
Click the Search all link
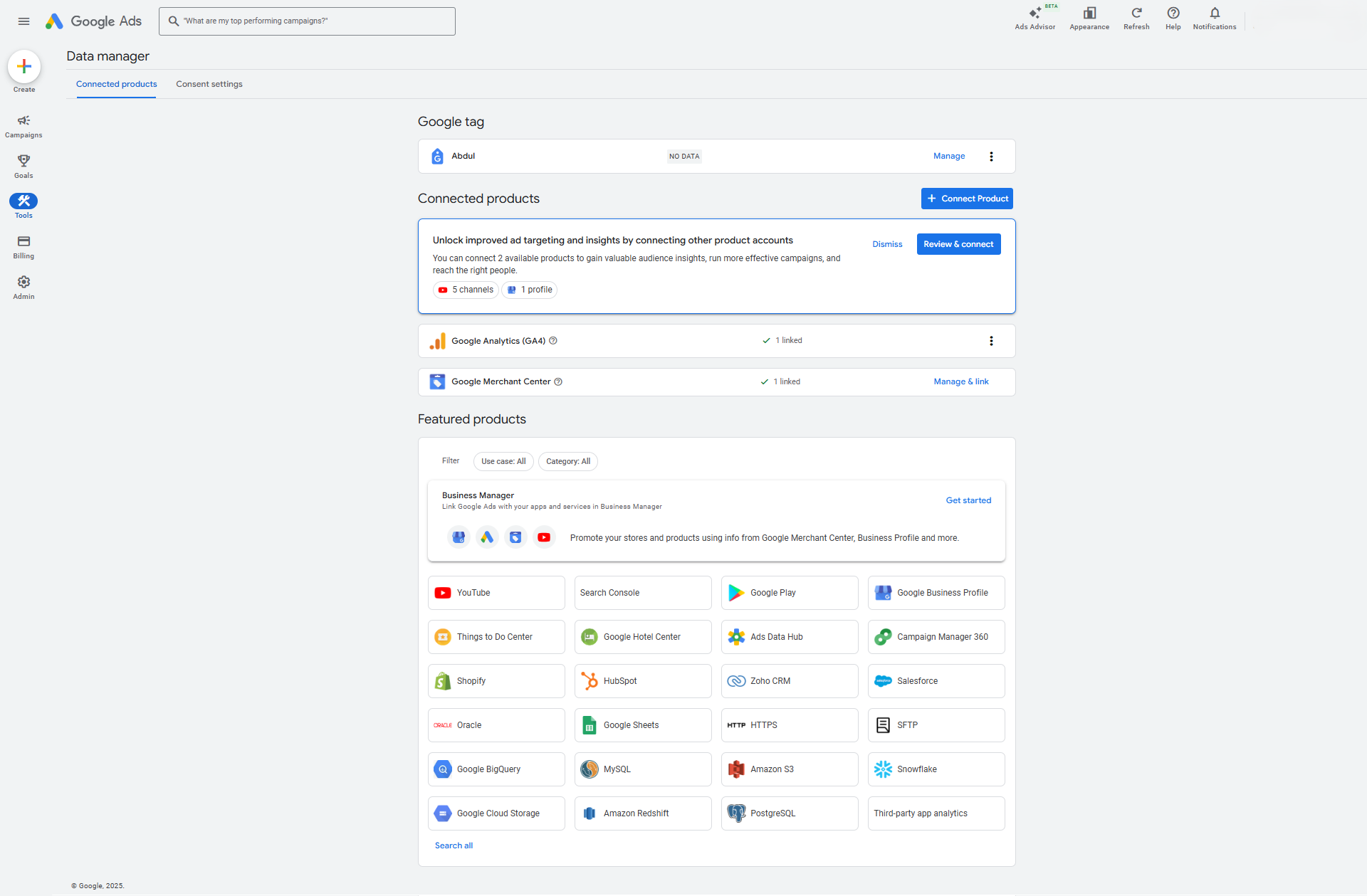tap(454, 845)
